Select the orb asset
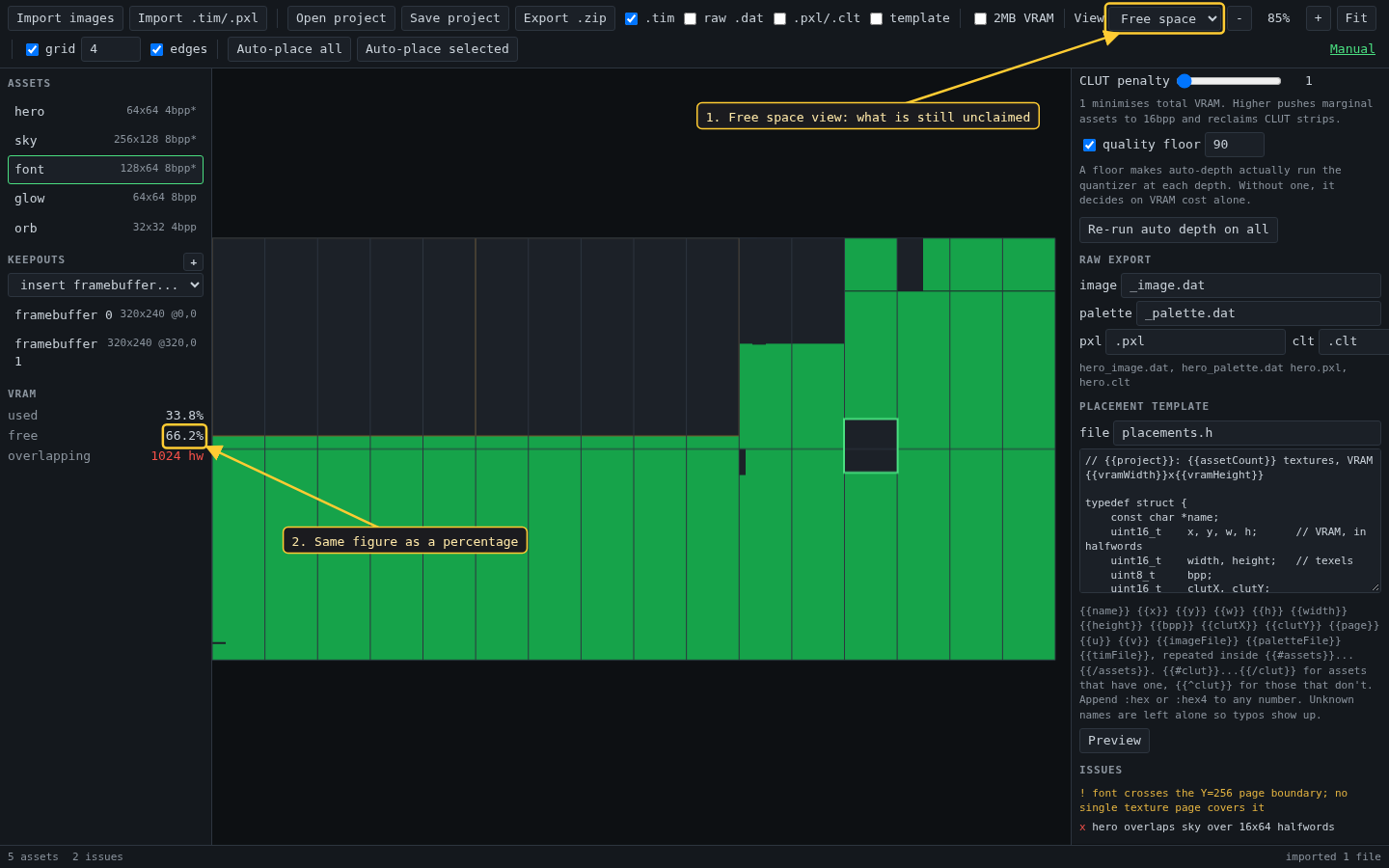This screenshot has height=868, width=1389. [x=105, y=229]
